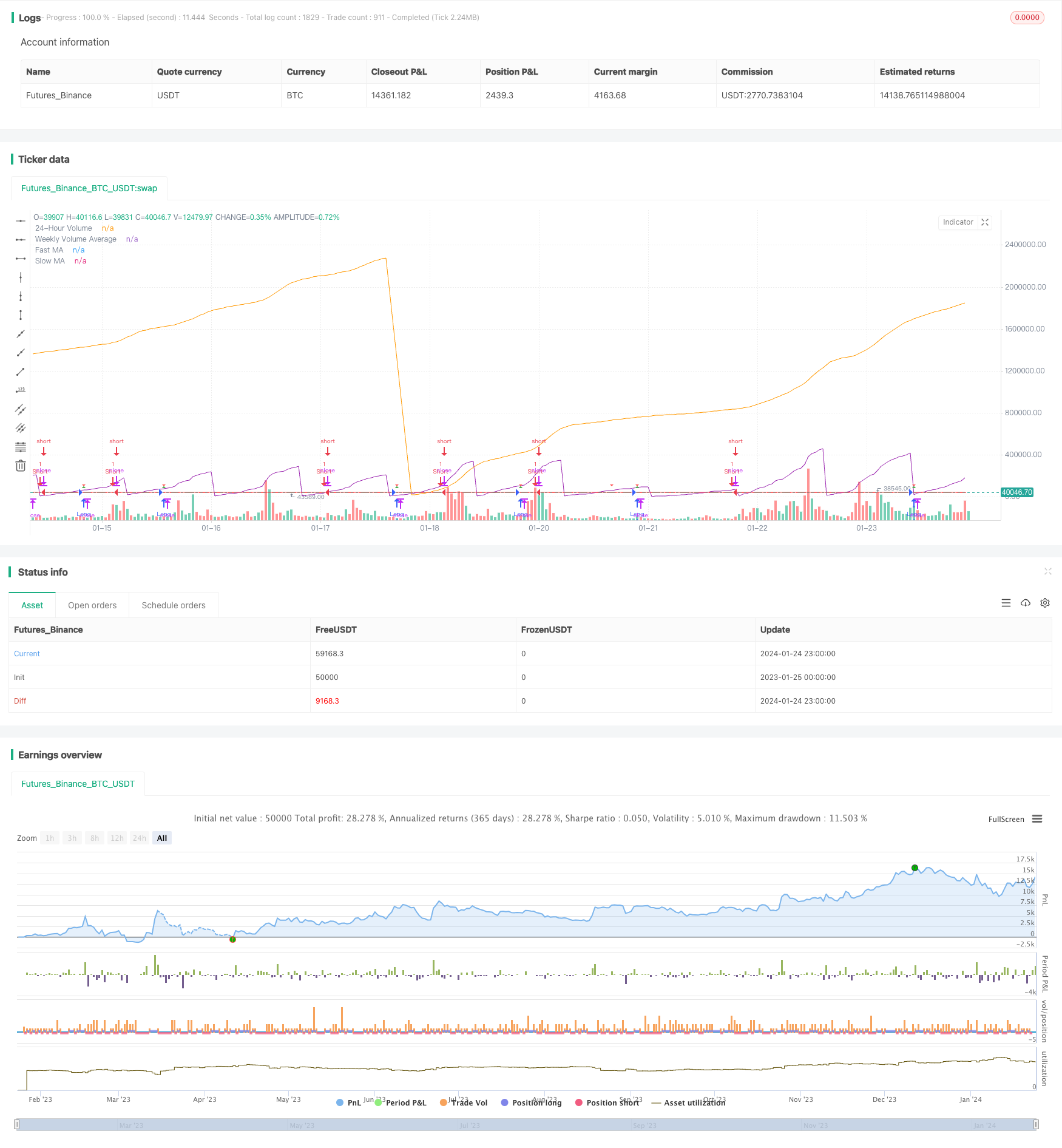Set chart zoom range to All
1062x1148 pixels.
click(162, 838)
